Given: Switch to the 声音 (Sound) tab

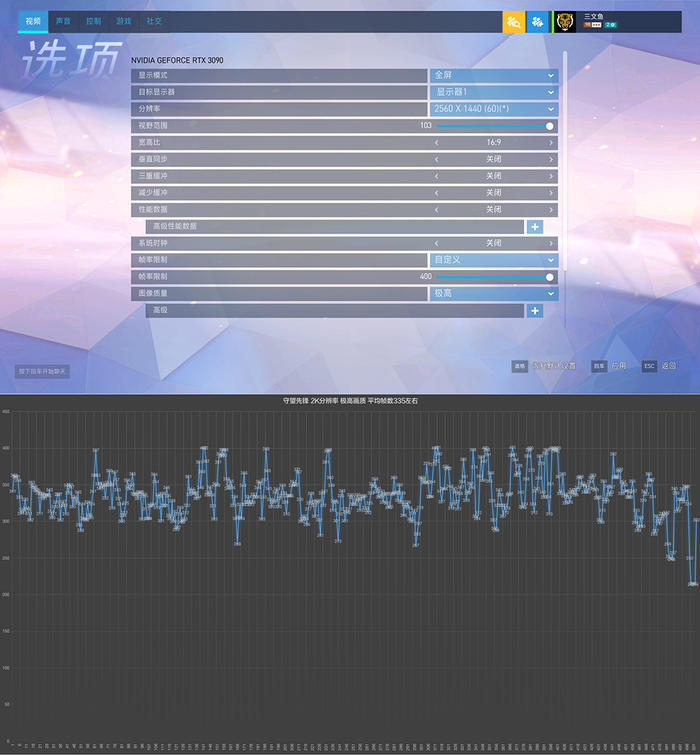Looking at the screenshot, I should click(63, 22).
